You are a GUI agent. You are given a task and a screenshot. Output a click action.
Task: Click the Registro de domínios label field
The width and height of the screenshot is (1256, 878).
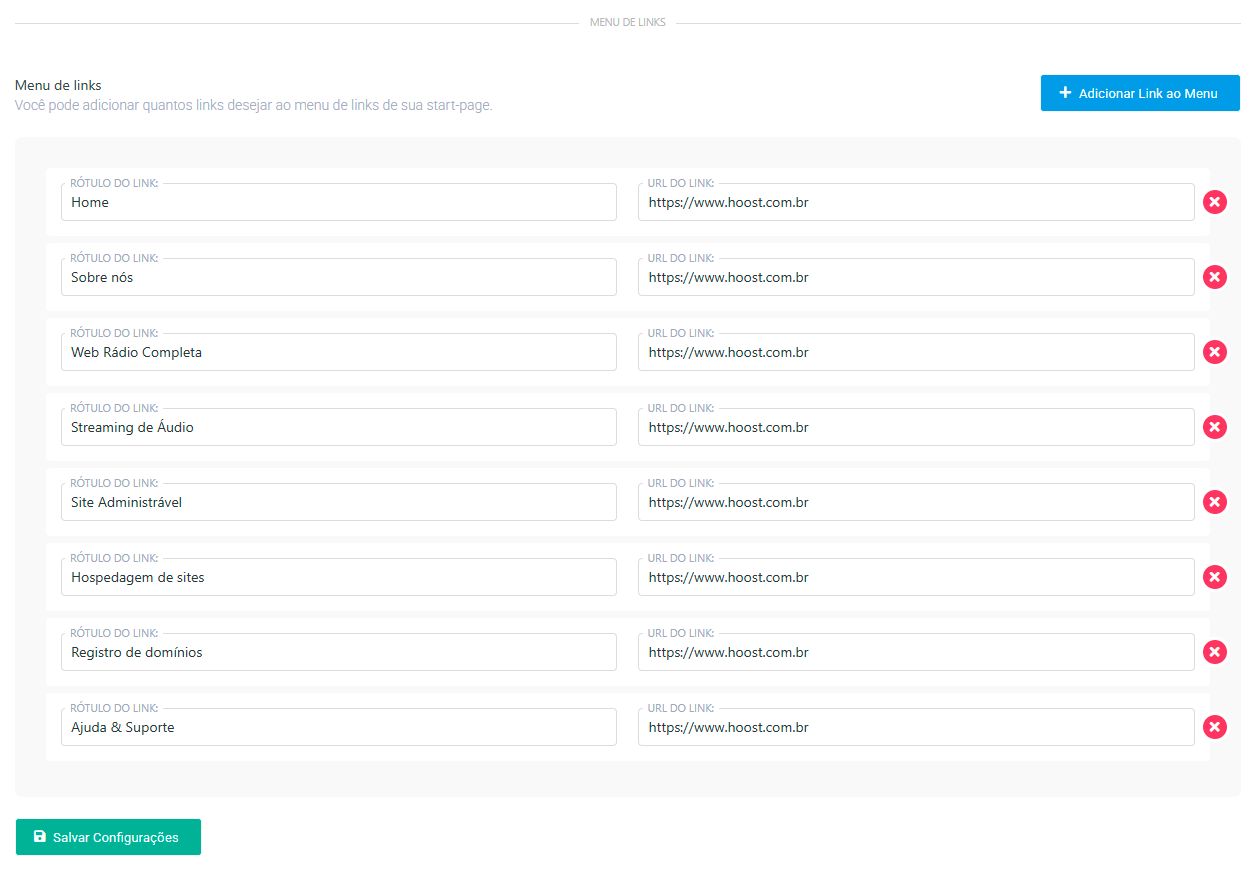(x=338, y=652)
